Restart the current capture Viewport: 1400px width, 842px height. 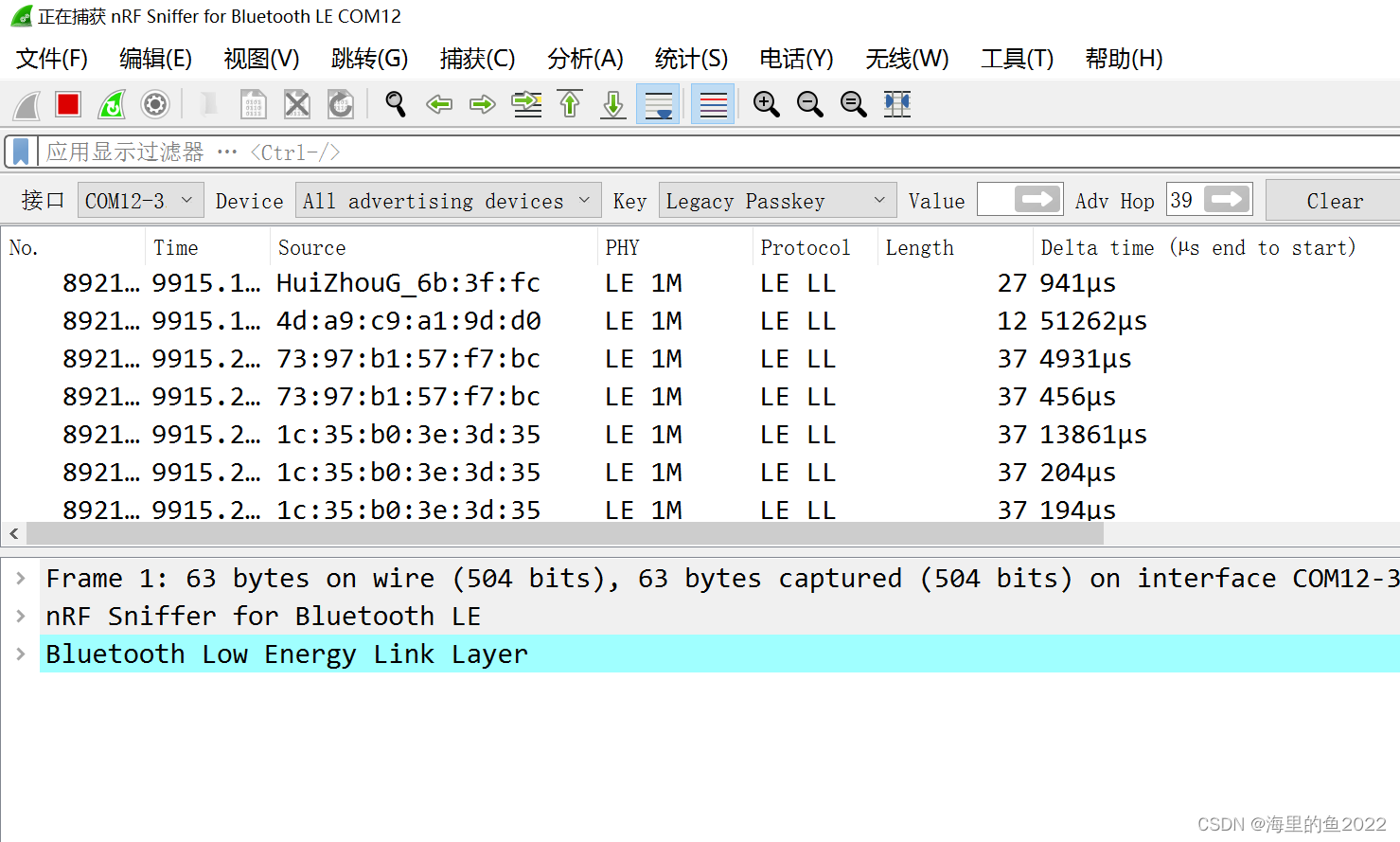click(x=111, y=104)
